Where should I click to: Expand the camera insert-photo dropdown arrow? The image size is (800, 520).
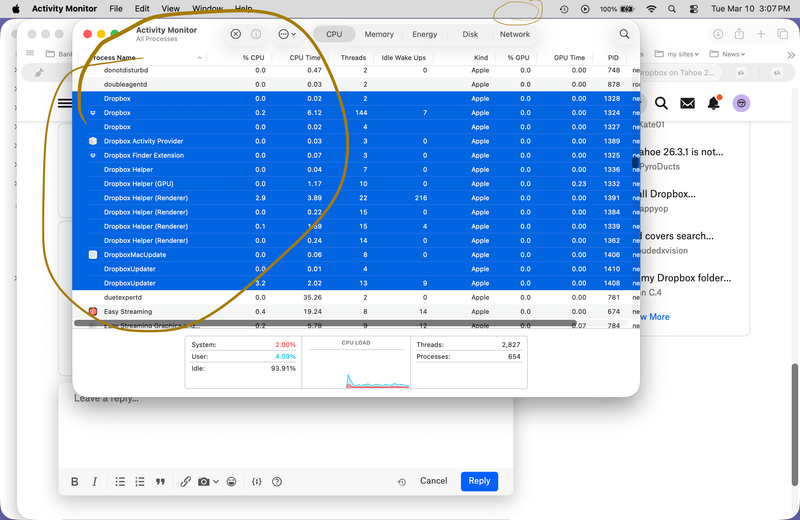[215, 482]
